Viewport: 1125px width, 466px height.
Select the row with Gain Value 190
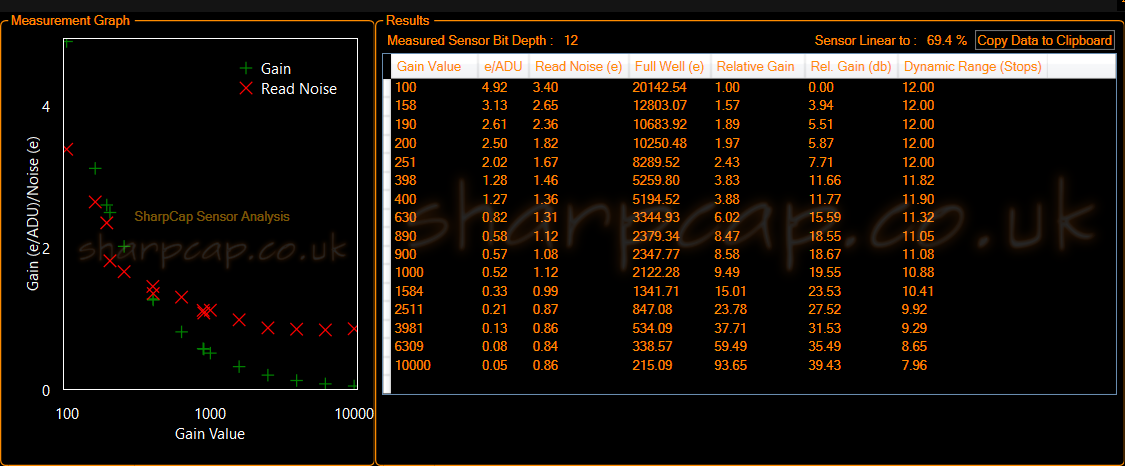coord(753,124)
